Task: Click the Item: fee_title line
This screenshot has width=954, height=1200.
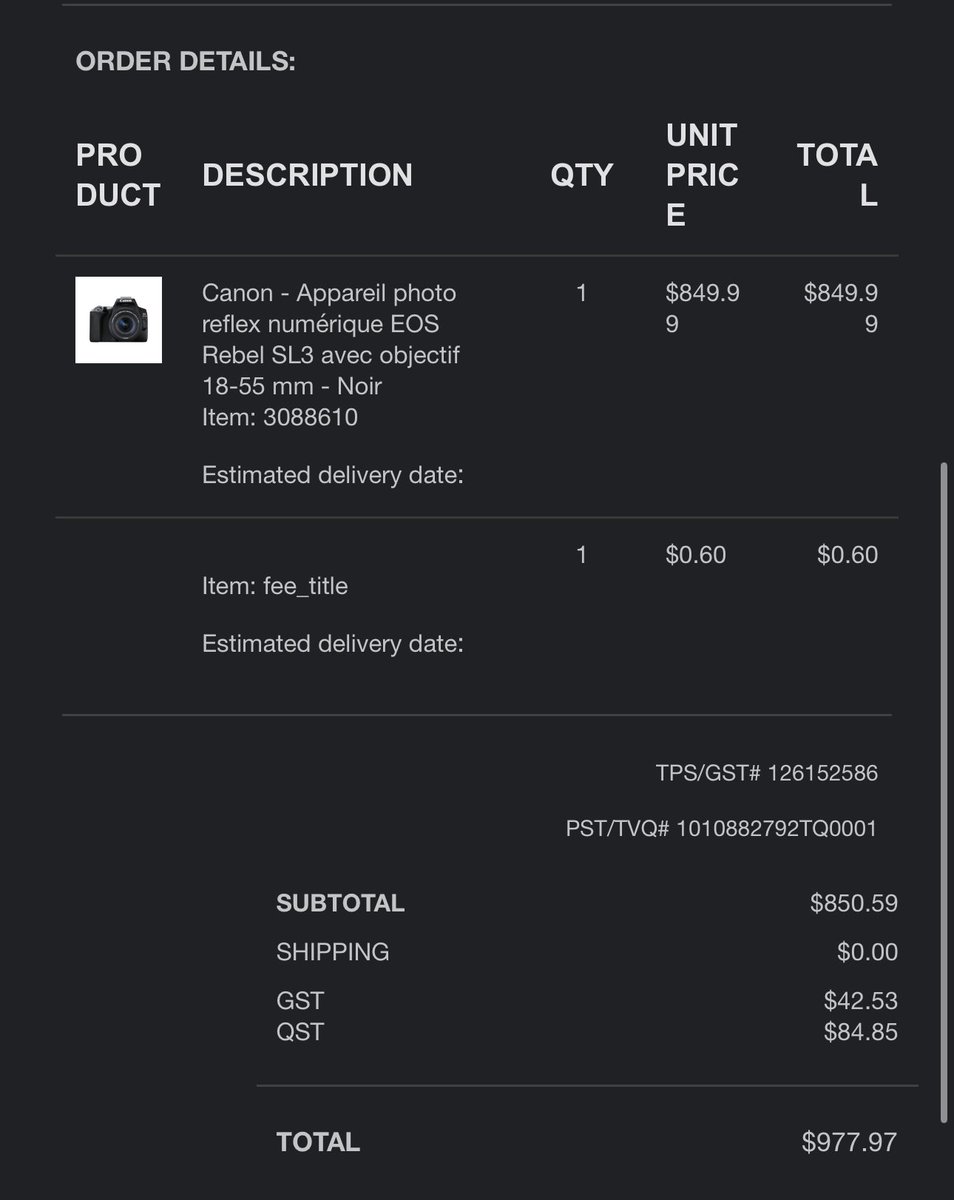Action: pyautogui.click(x=275, y=586)
